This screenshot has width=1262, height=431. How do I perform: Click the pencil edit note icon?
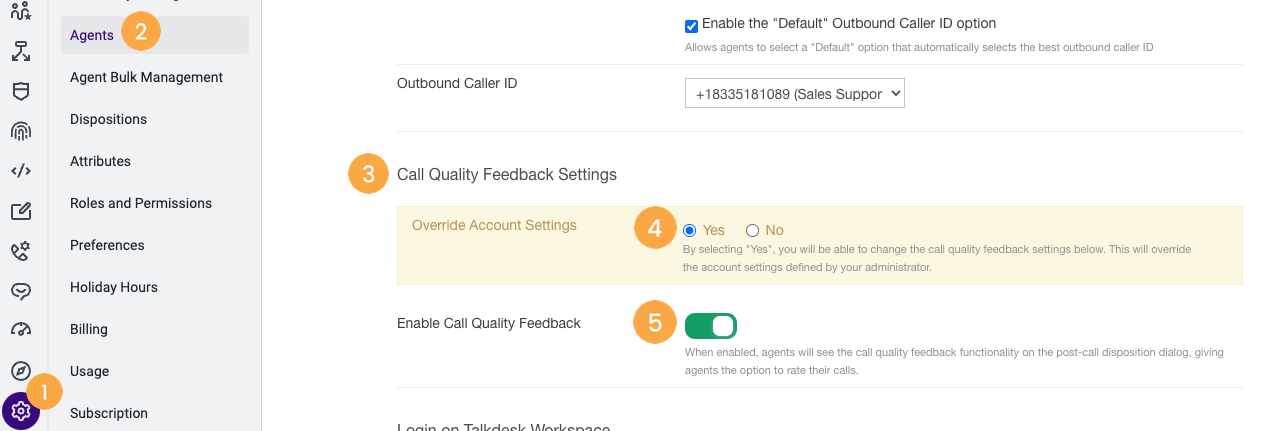pos(21,211)
